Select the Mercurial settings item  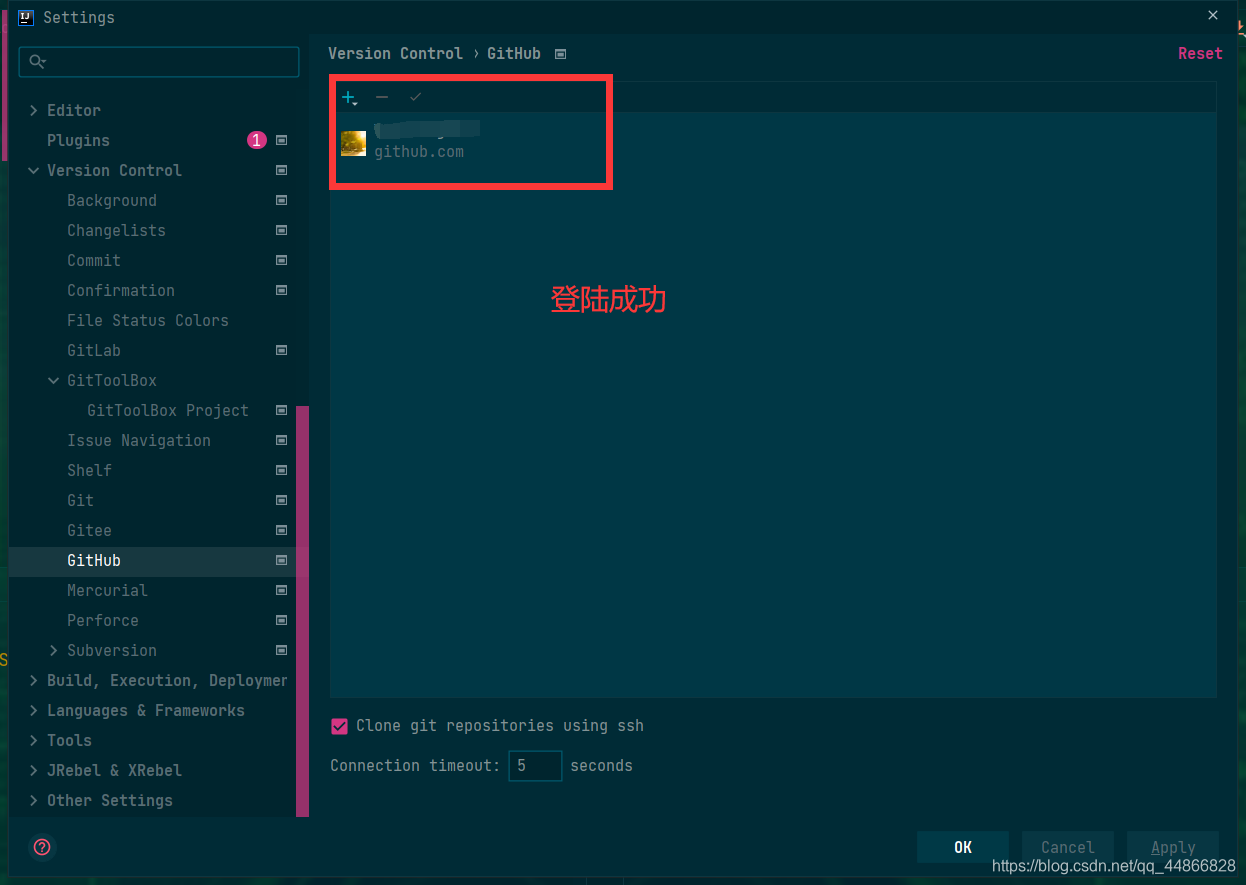107,591
